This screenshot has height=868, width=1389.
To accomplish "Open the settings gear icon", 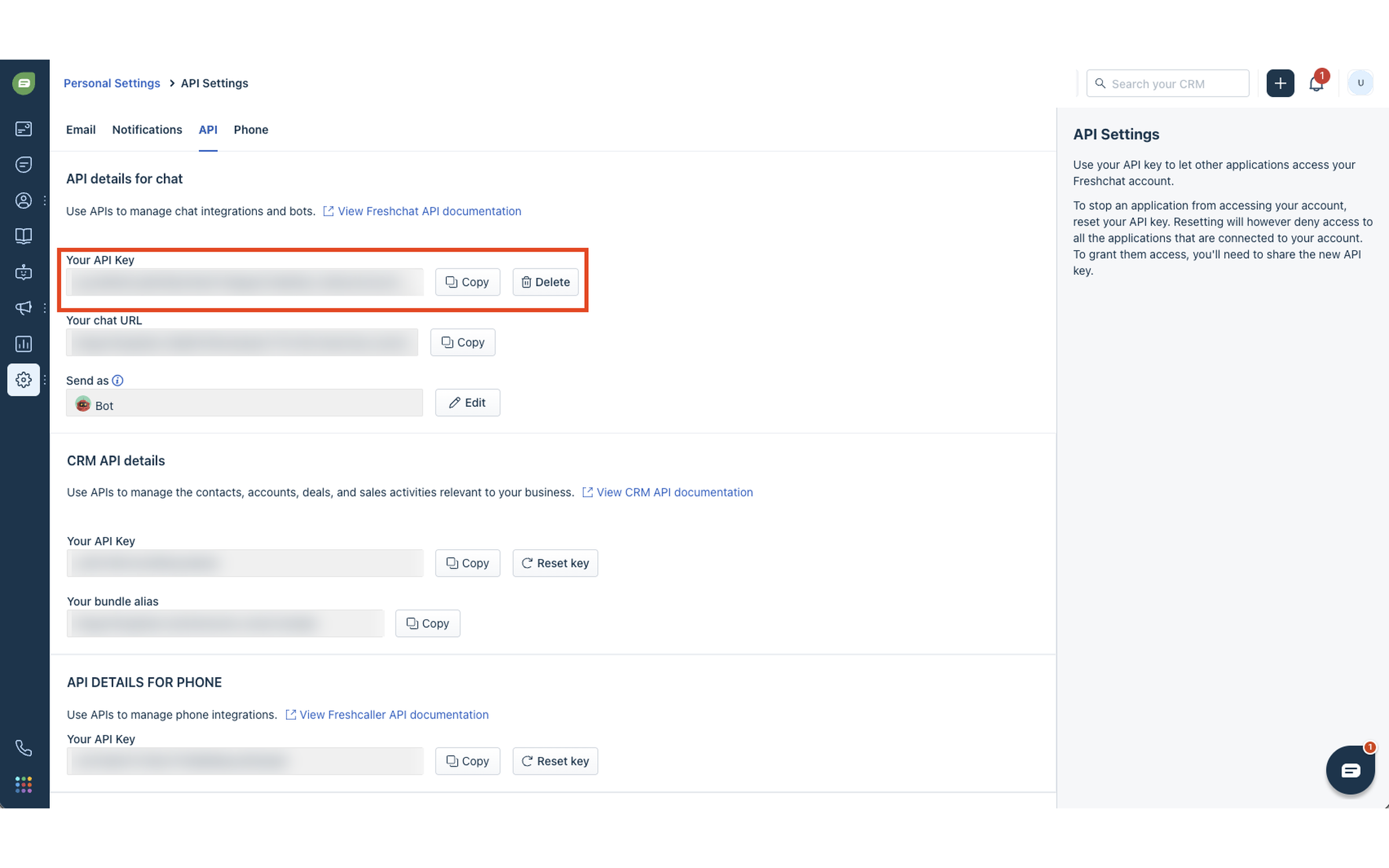I will click(x=24, y=380).
